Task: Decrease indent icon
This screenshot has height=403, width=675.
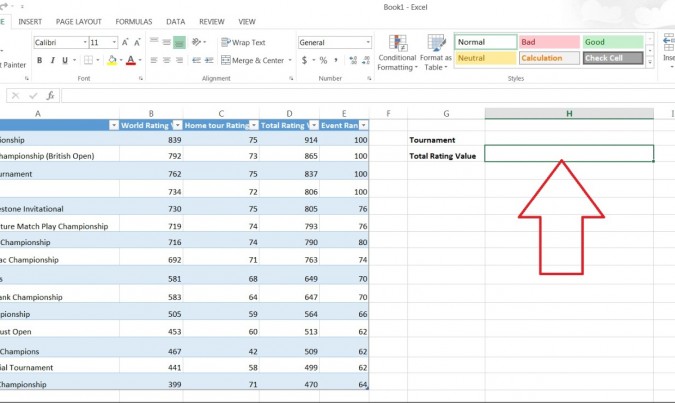Action: click(196, 60)
